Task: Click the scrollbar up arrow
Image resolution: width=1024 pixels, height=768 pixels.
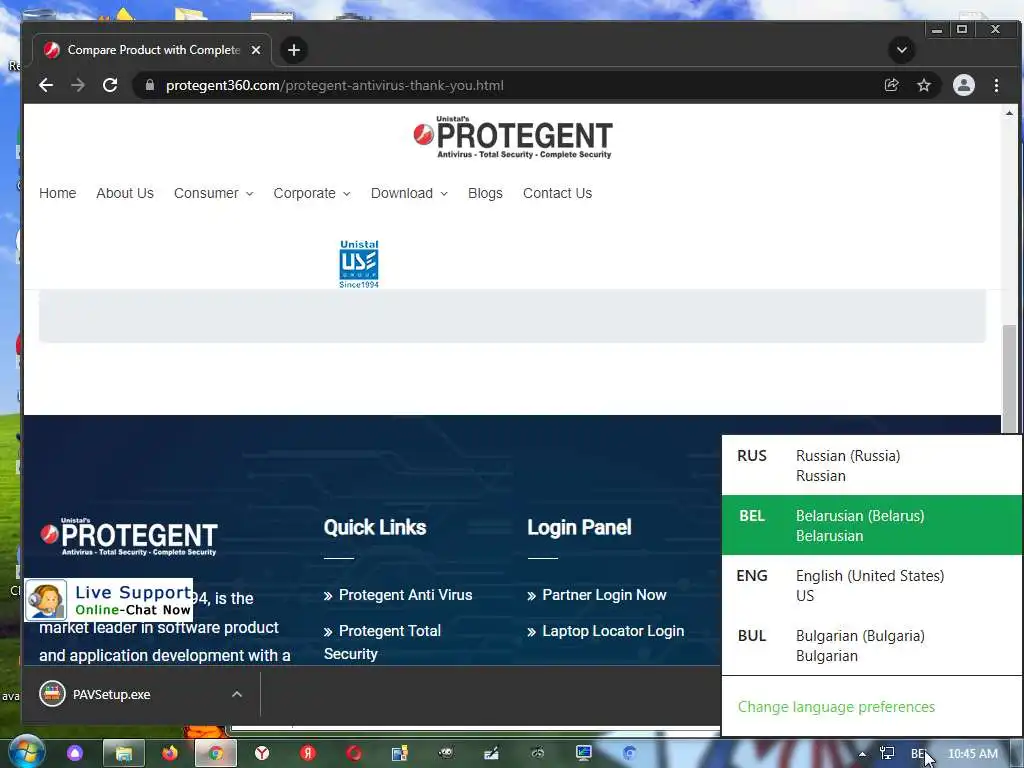Action: pos(1009,113)
